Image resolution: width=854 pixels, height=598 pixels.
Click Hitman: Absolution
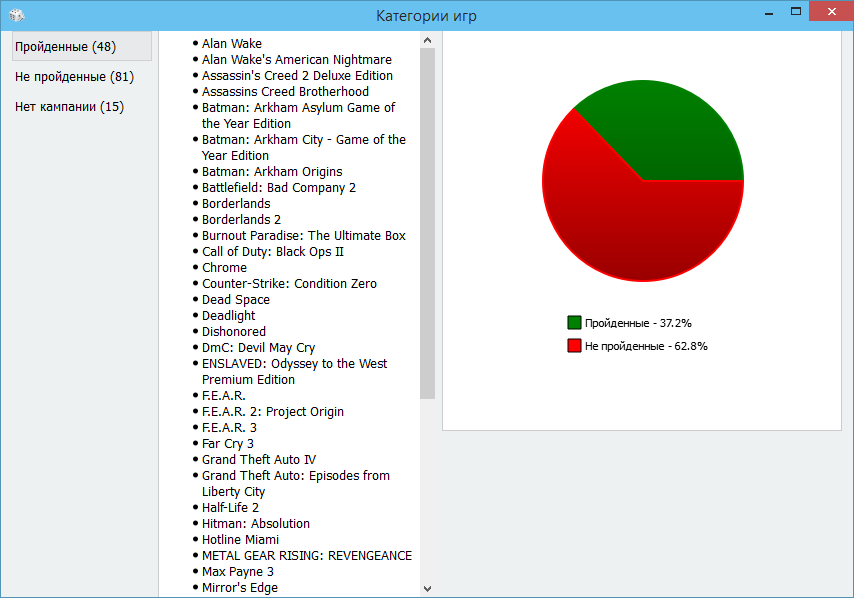(256, 523)
